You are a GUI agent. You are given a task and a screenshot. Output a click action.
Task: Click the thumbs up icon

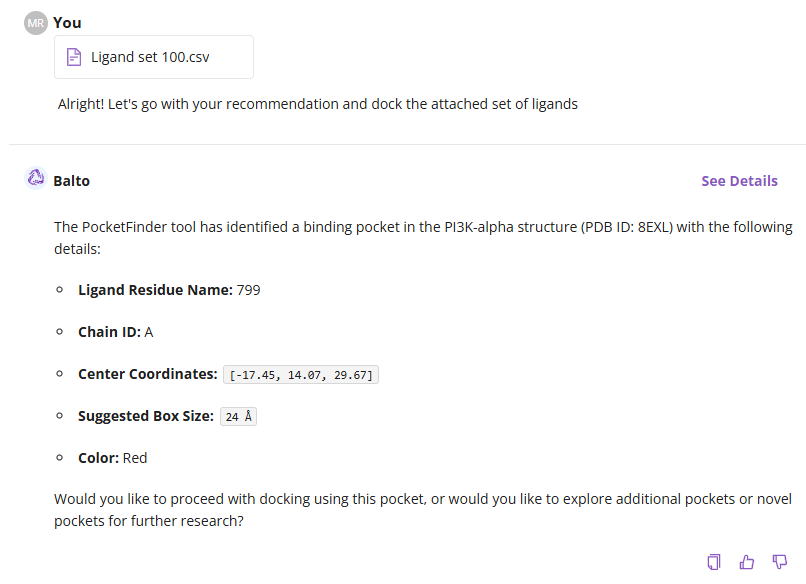[x=747, y=562]
